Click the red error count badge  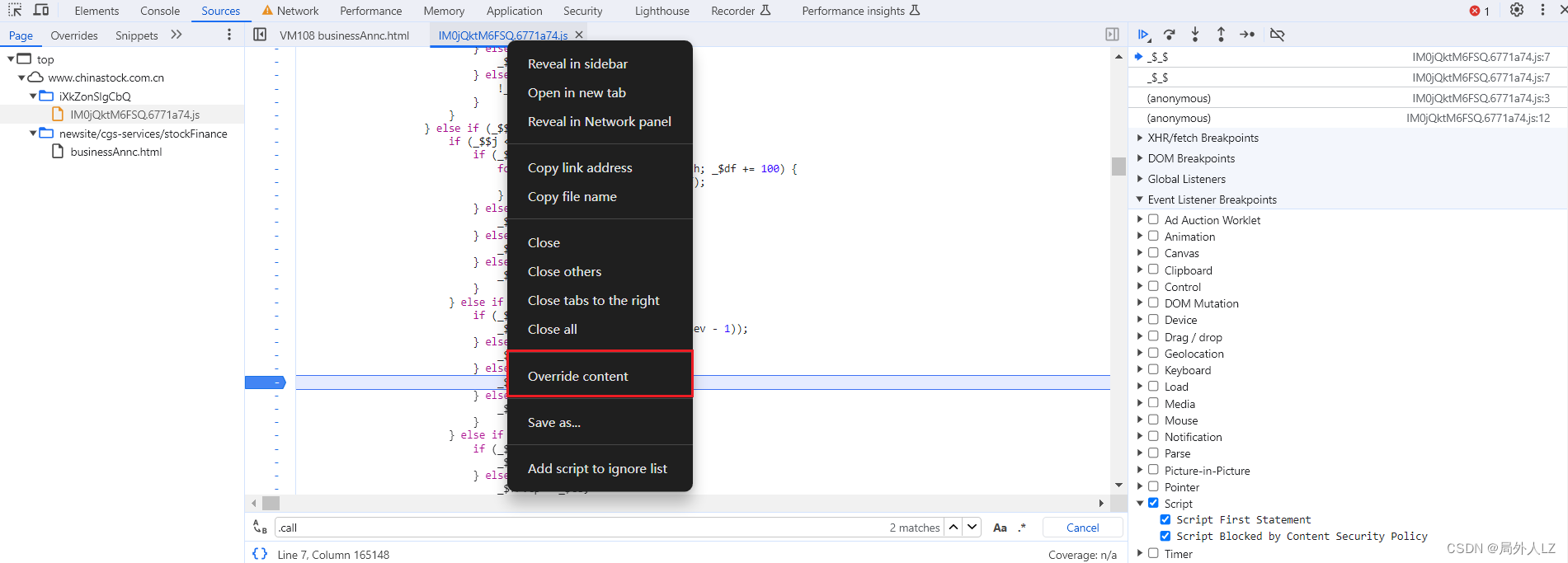coord(1480,11)
